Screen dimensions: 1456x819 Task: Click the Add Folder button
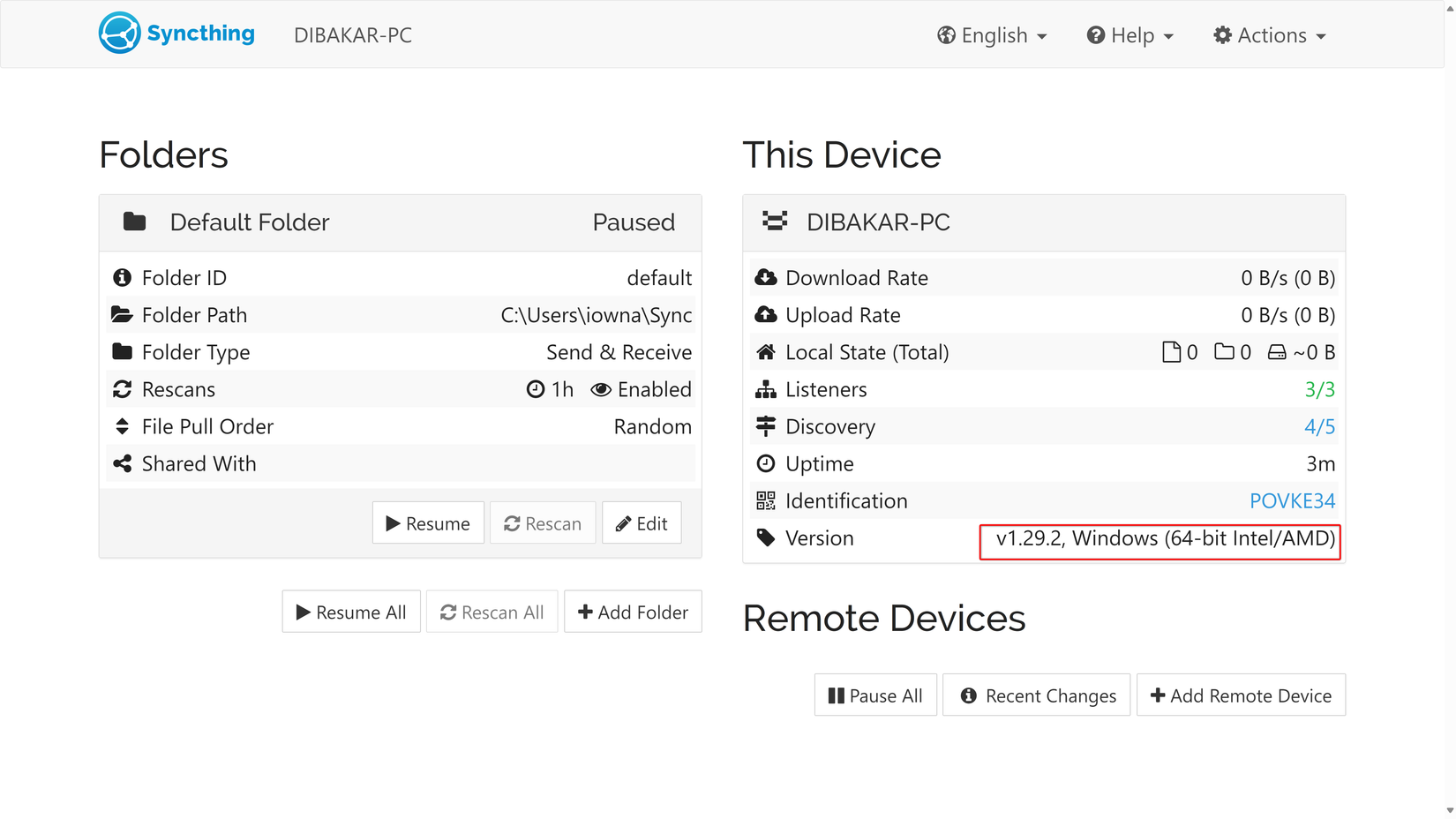(633, 612)
